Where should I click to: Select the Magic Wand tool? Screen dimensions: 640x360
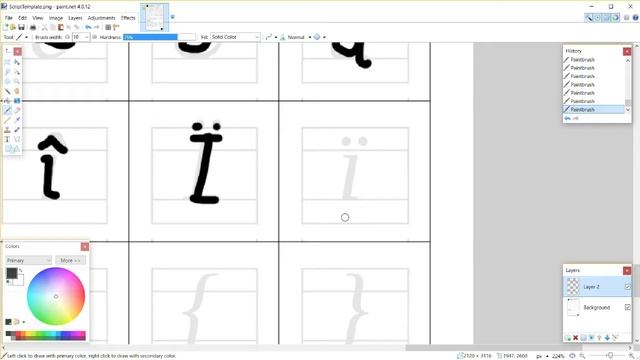[7, 91]
